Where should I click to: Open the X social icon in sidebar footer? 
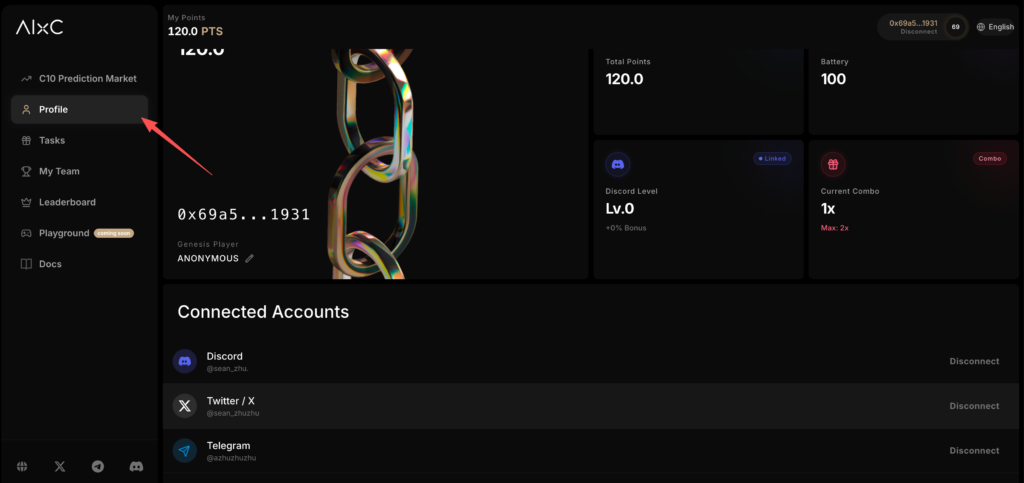60,466
